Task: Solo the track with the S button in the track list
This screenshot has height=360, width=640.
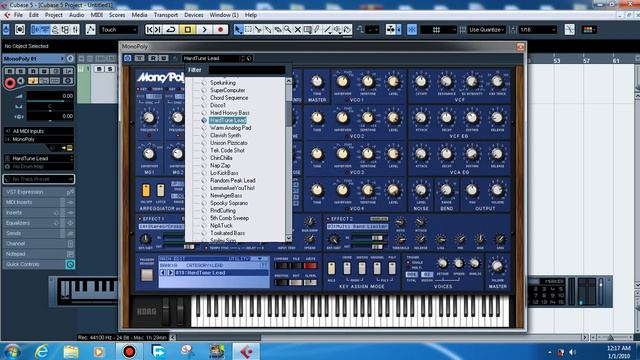Action: (109, 69)
